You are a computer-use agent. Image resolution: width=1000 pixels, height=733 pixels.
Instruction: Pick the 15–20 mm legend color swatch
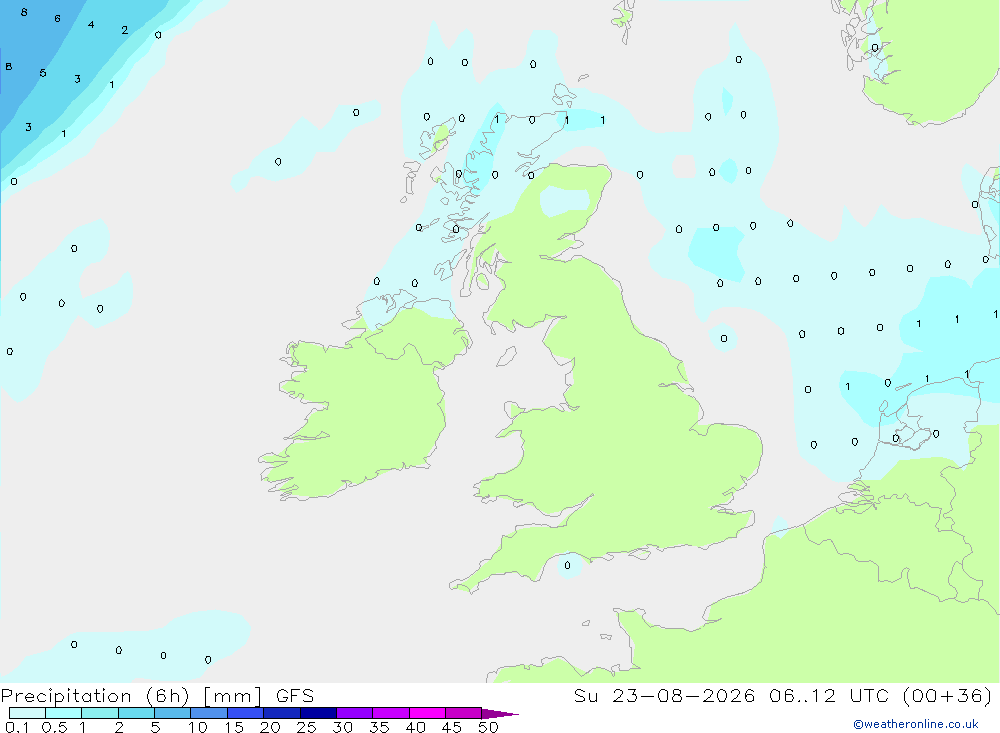246,713
